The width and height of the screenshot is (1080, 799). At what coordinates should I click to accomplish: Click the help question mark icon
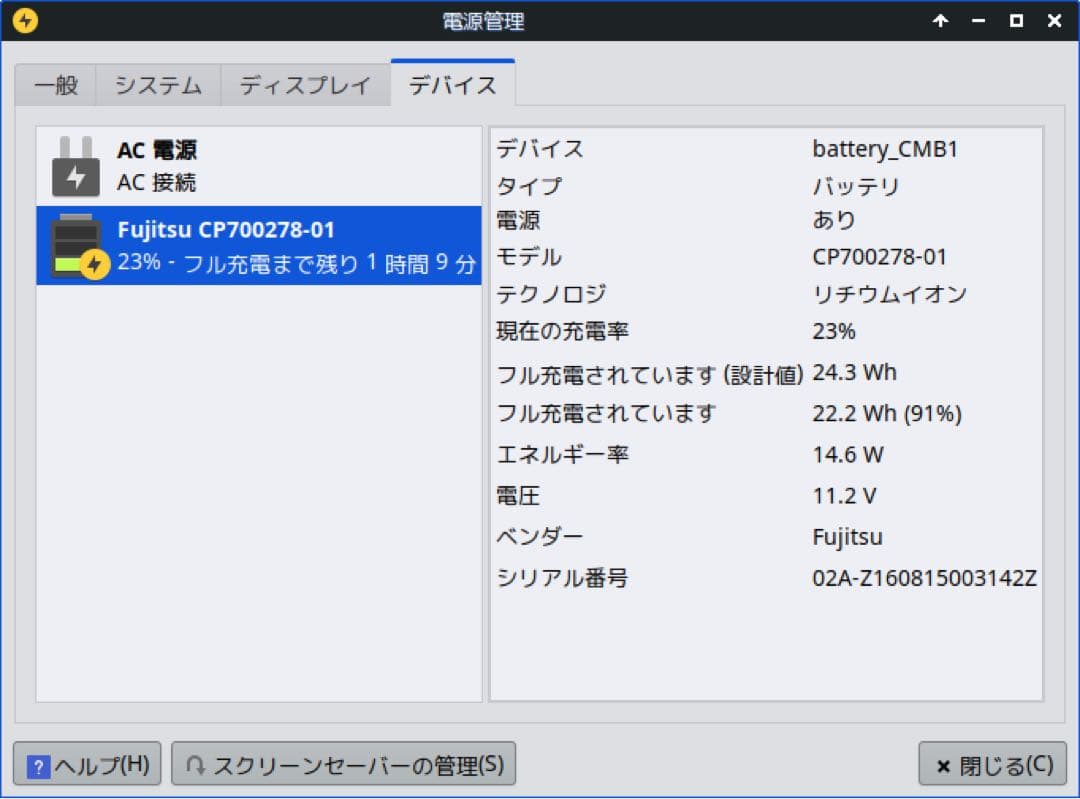[37, 763]
